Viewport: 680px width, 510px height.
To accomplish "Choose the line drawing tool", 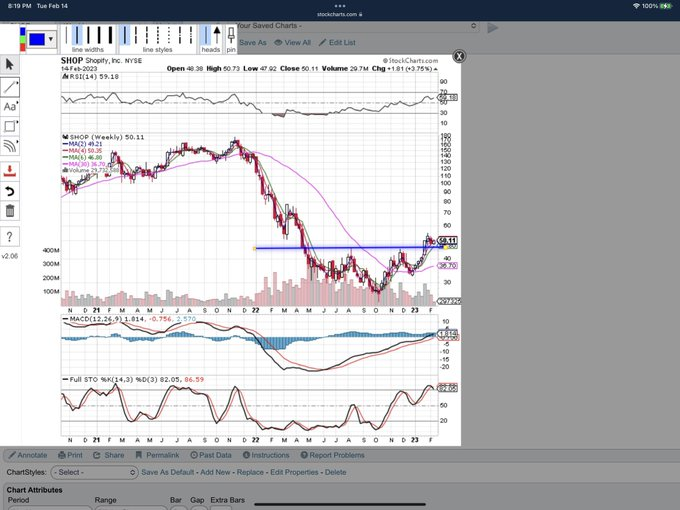I will pyautogui.click(x=10, y=86).
